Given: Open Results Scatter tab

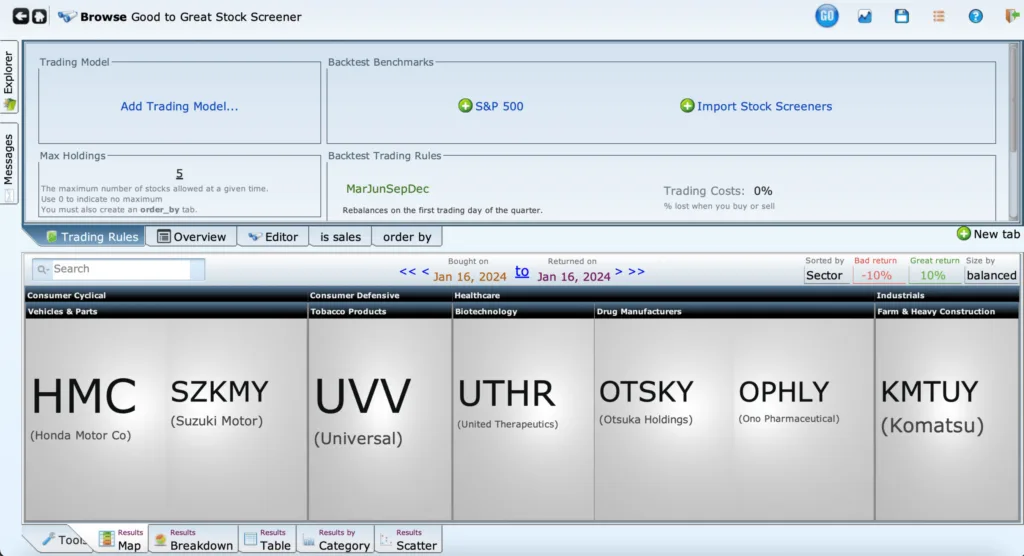Looking at the screenshot, I should pyautogui.click(x=408, y=540).
